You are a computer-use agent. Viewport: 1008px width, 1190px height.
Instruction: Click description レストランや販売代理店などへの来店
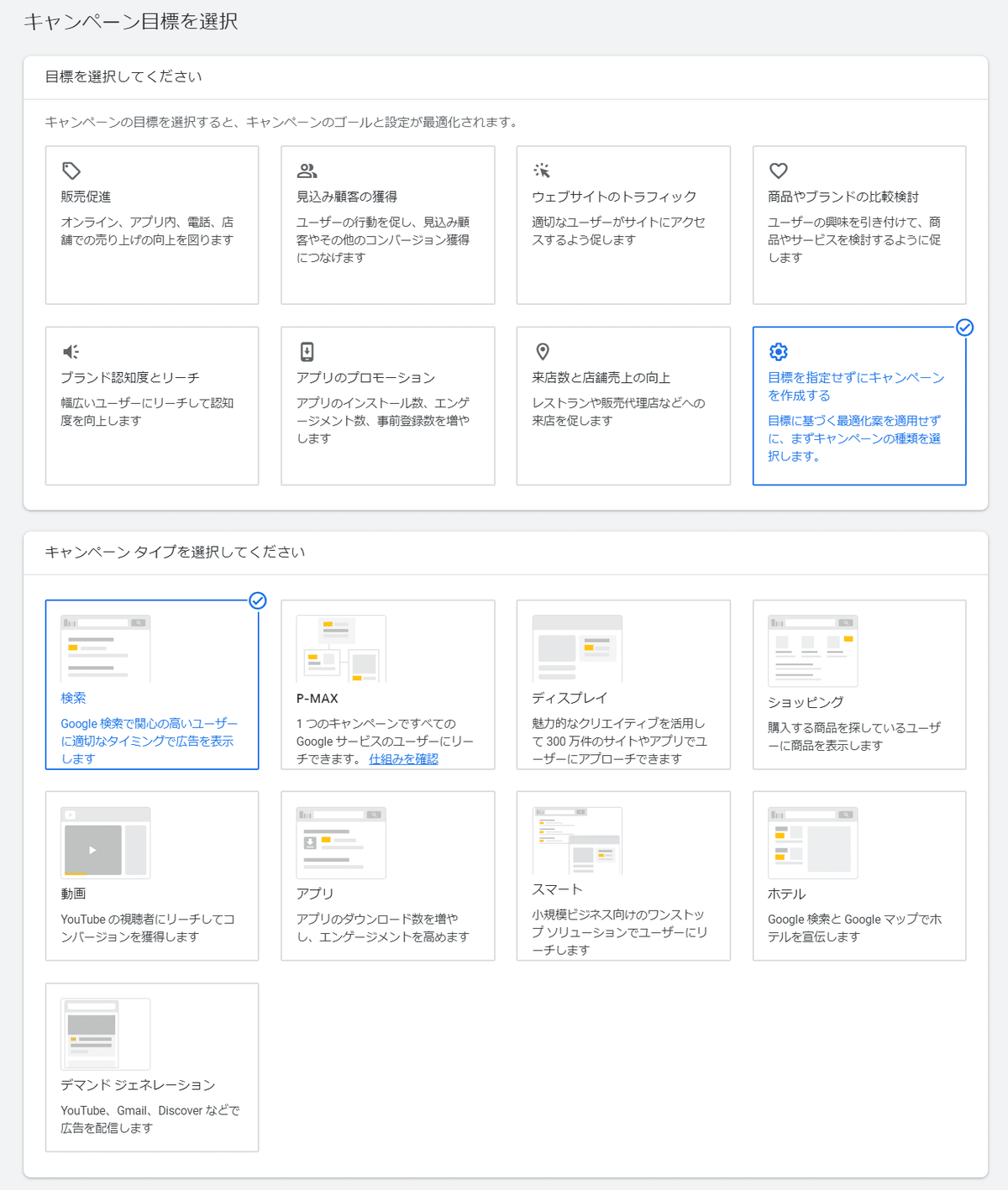[x=618, y=412]
